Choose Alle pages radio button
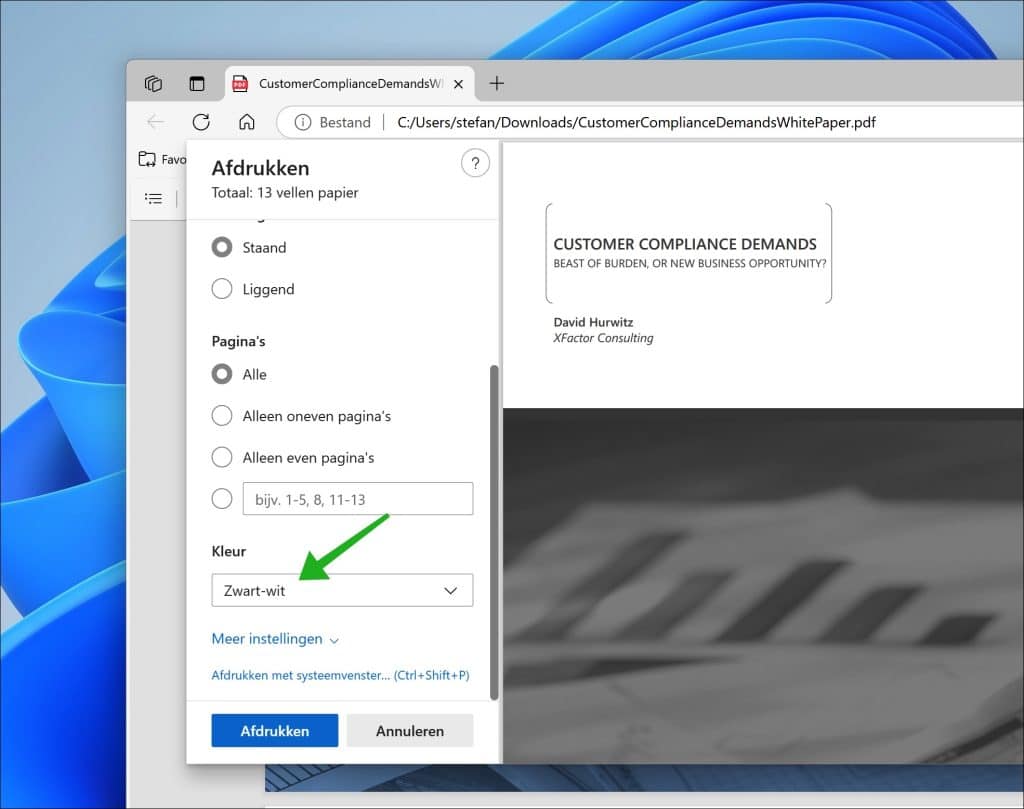Image resolution: width=1024 pixels, height=809 pixels. coord(222,374)
